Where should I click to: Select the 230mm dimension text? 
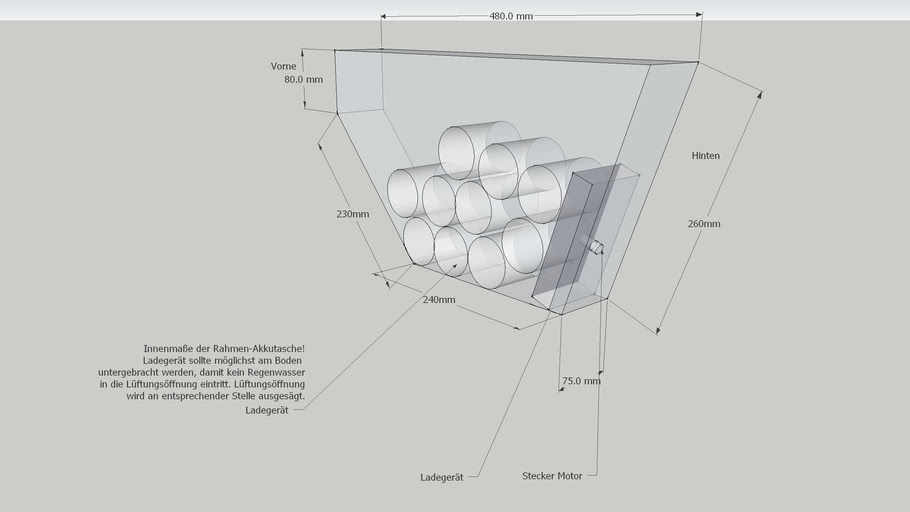tap(352, 215)
